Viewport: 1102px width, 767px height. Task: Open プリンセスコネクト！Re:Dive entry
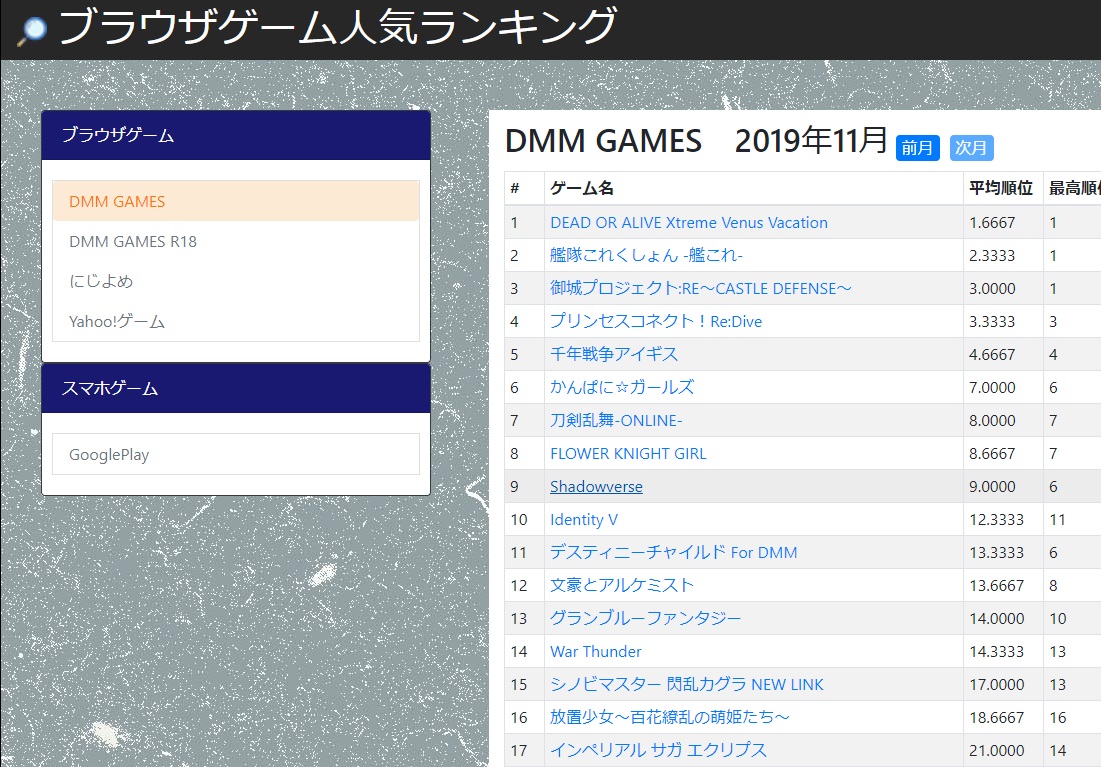[656, 321]
